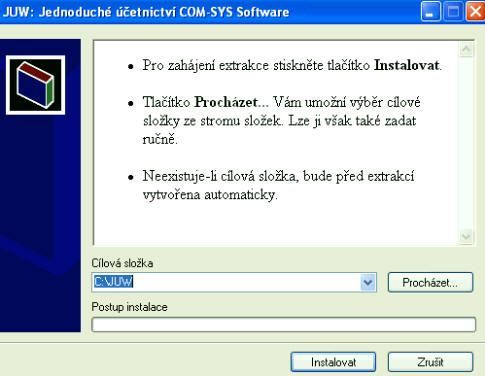Click the bold word Procházet in instructions
Screen dimensions: 485x376
click(x=226, y=102)
